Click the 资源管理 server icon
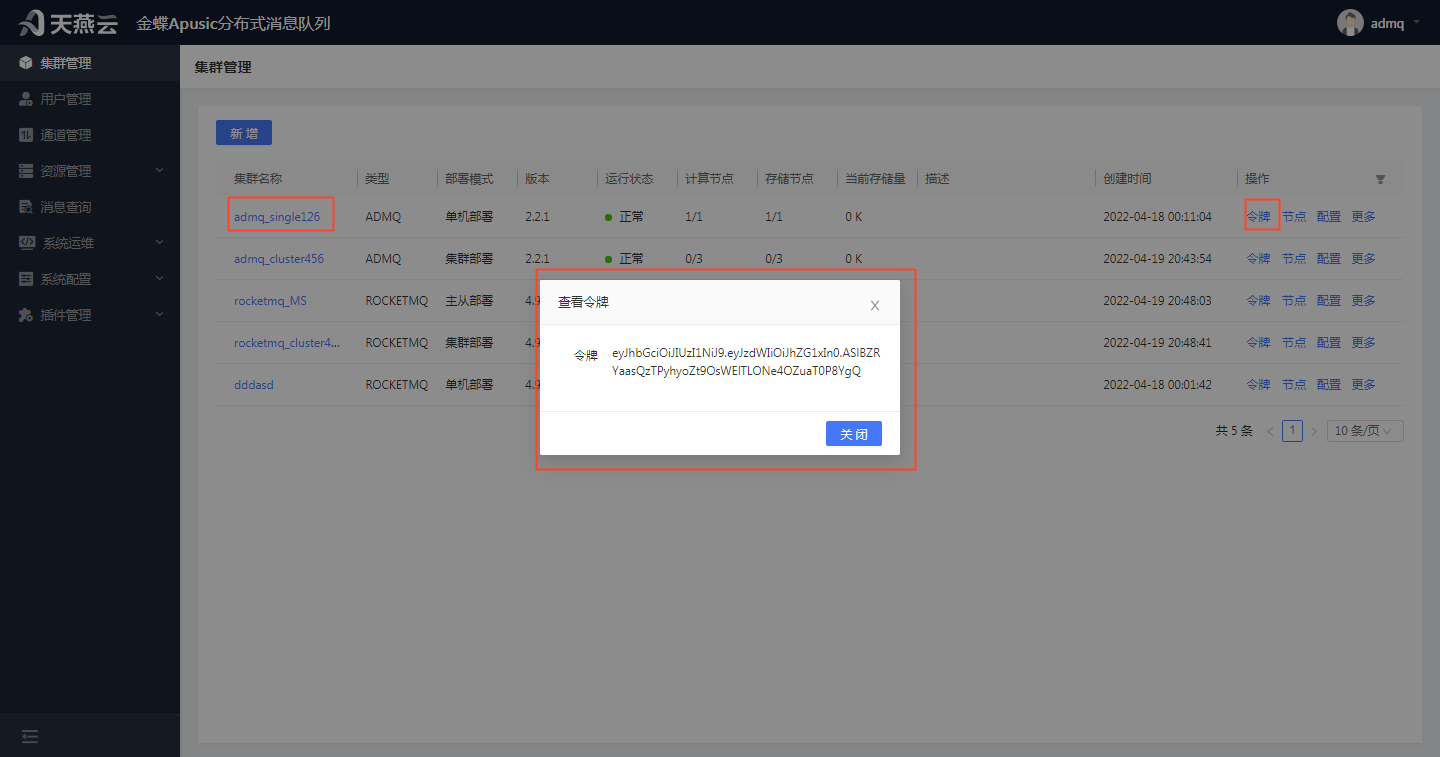 coord(26,171)
